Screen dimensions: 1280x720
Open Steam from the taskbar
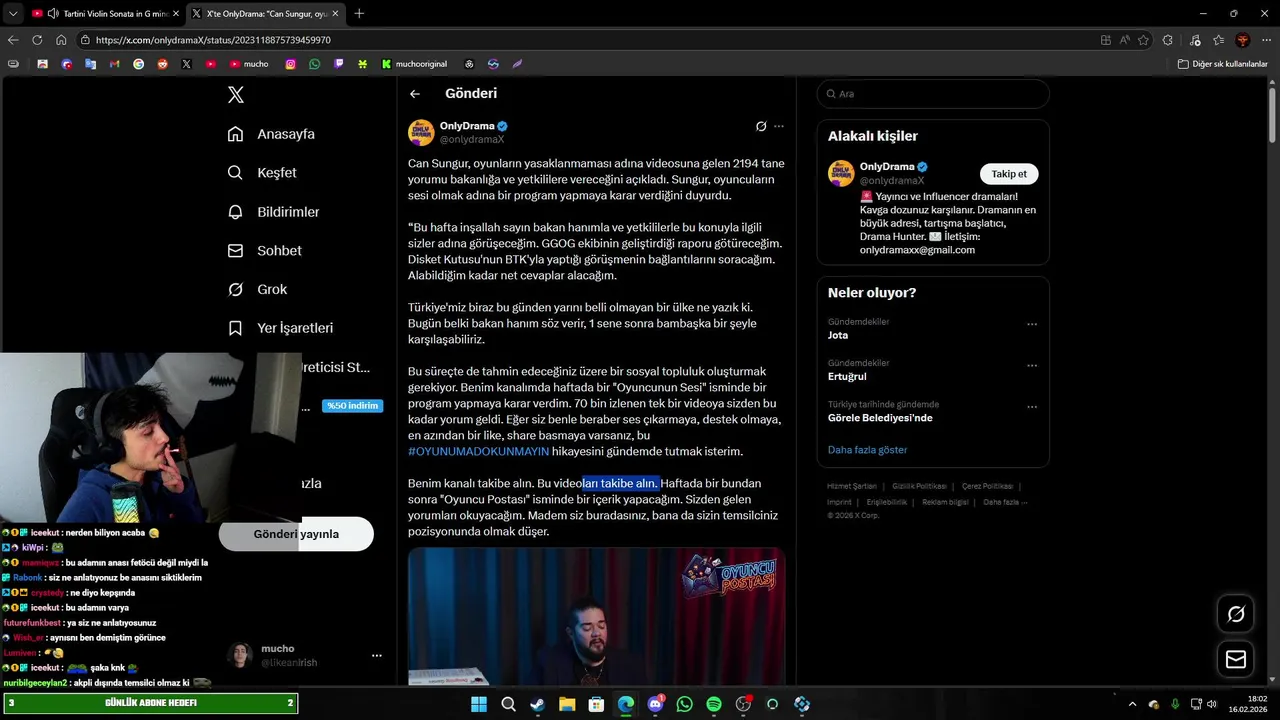point(537,704)
